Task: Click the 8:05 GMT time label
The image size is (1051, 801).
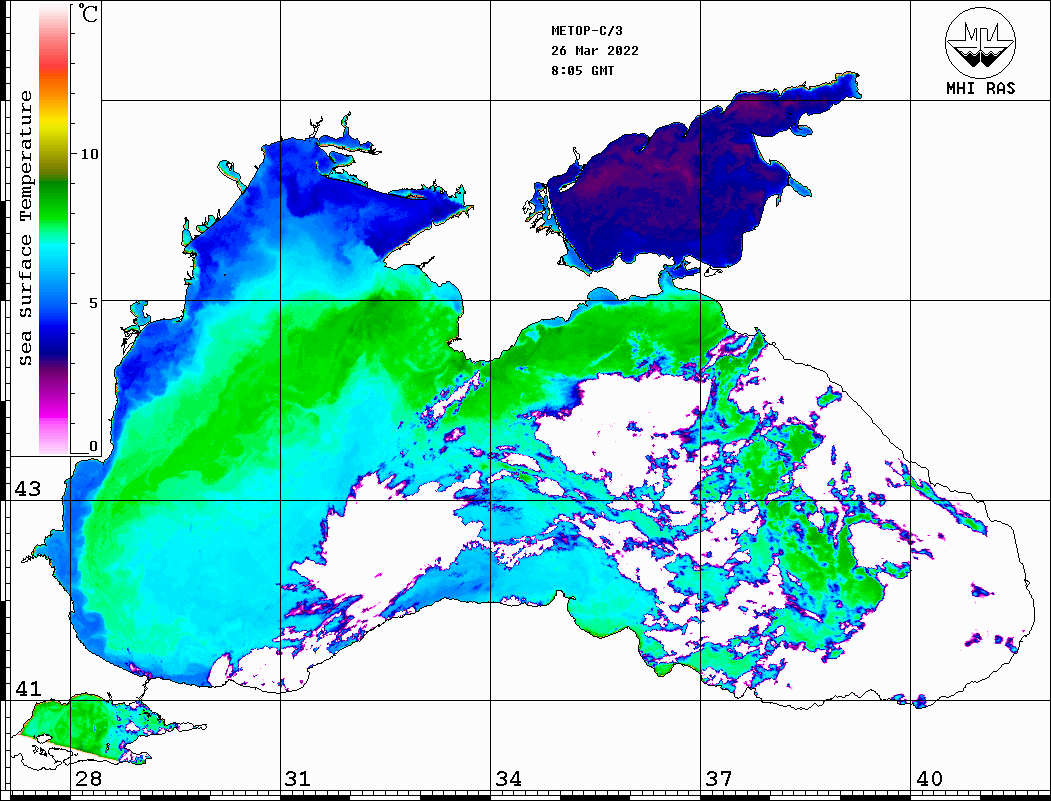Action: point(583,71)
